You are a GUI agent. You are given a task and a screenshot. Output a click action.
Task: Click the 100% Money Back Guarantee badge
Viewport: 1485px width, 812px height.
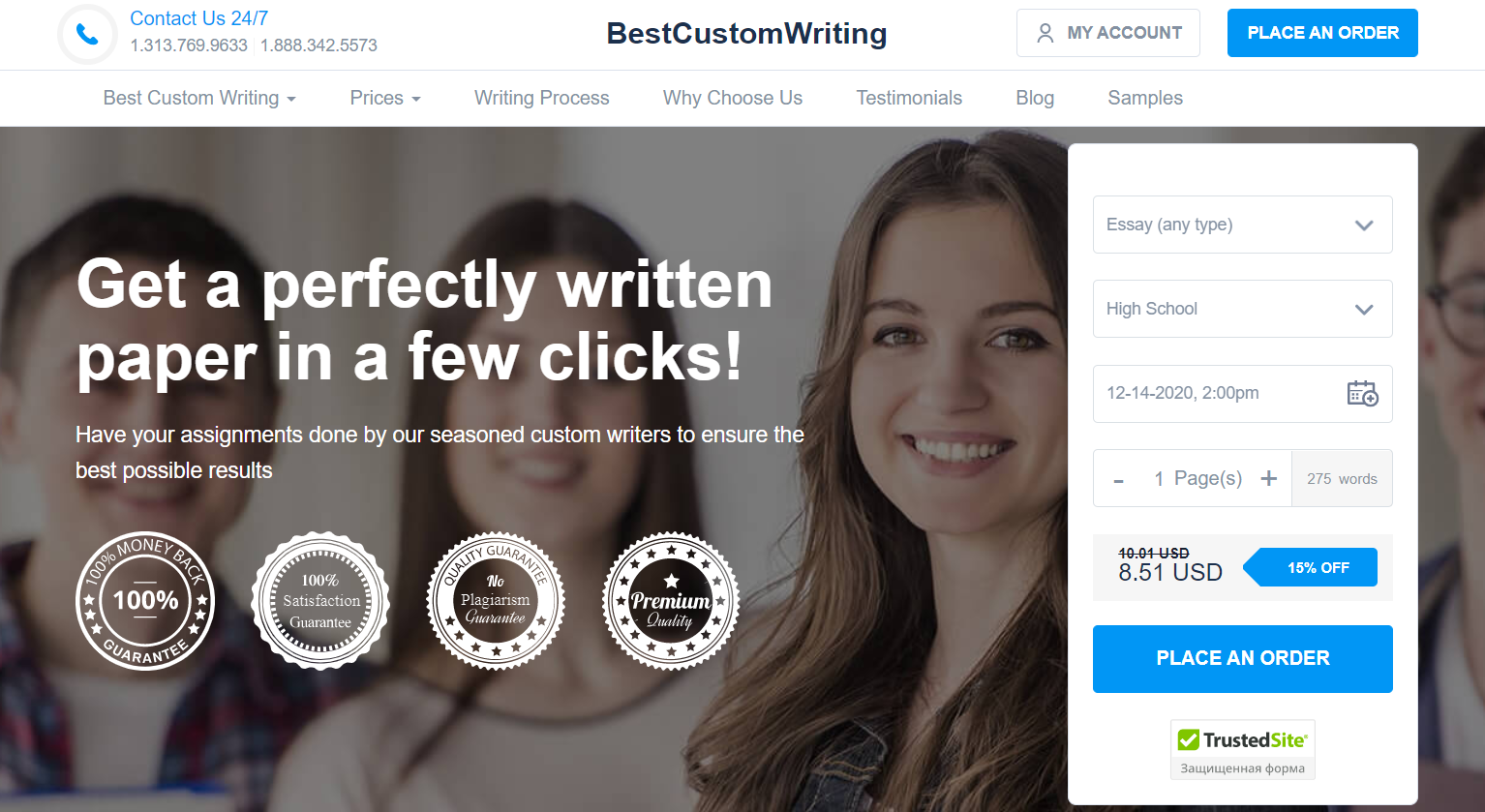pyautogui.click(x=145, y=601)
